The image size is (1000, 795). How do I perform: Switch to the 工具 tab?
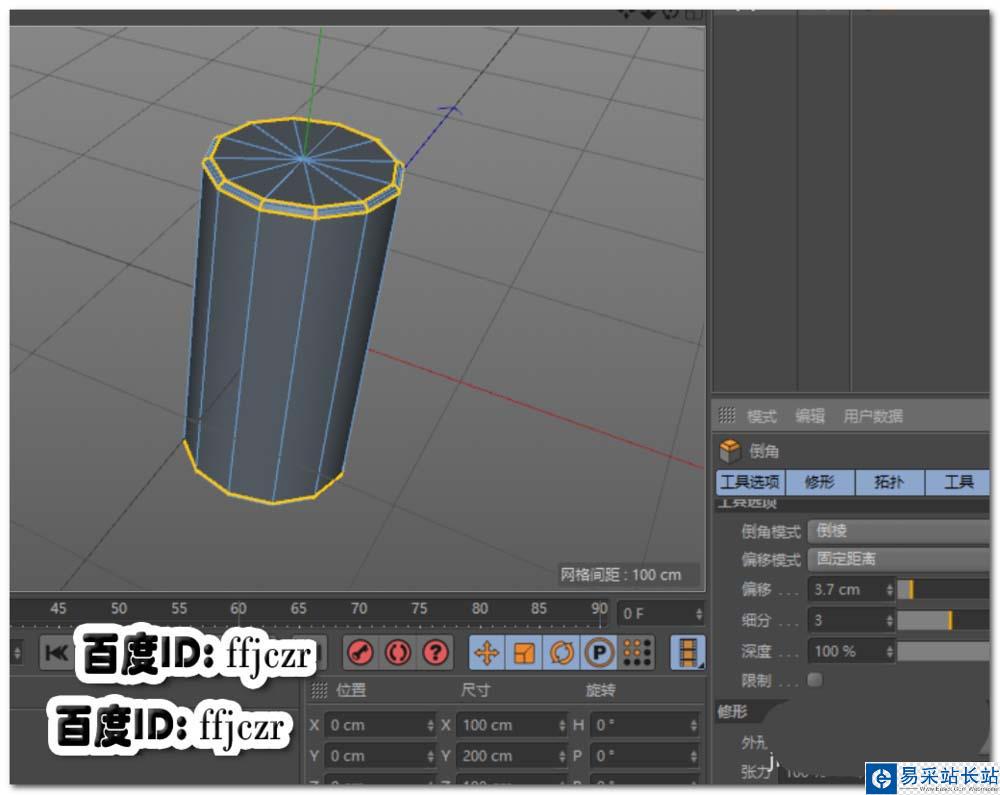pyautogui.click(x=958, y=482)
